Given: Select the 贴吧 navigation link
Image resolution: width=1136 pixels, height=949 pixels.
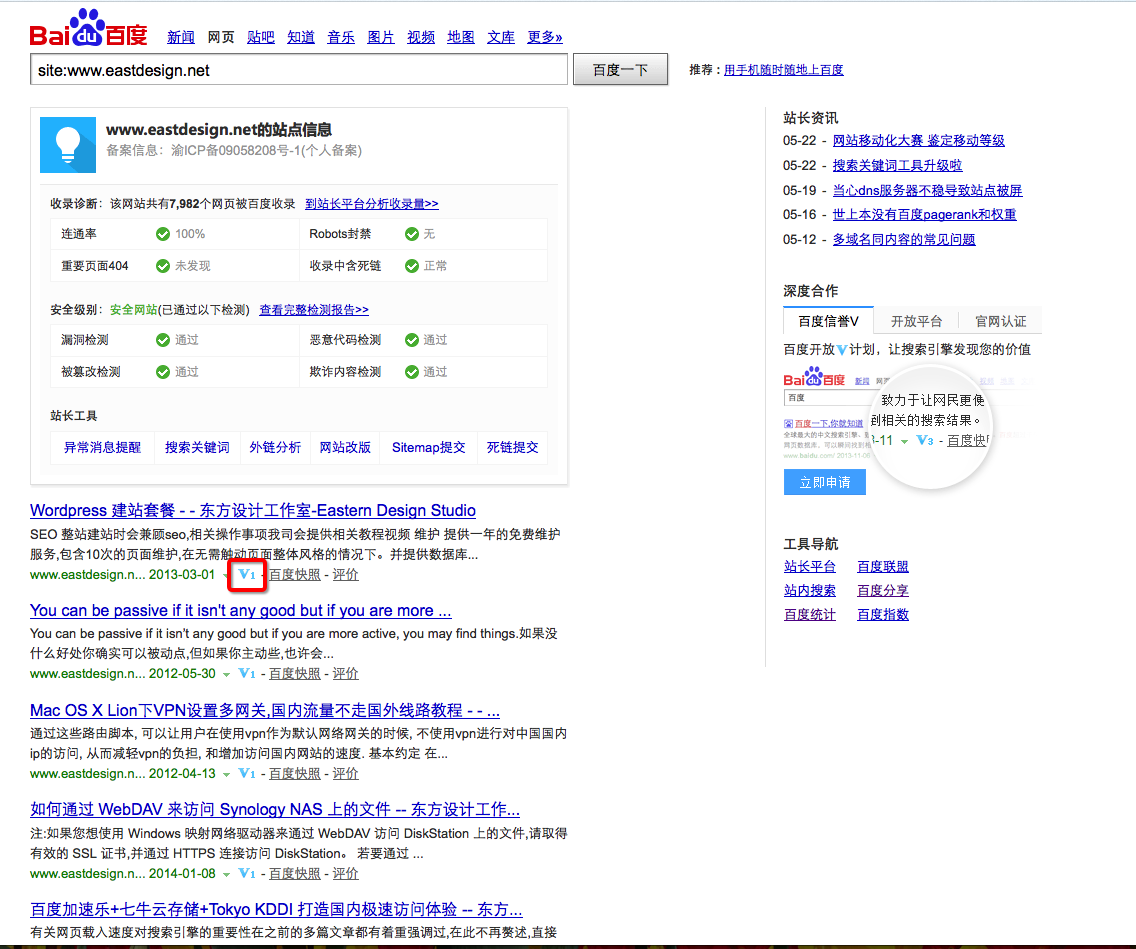Looking at the screenshot, I should pos(261,37).
